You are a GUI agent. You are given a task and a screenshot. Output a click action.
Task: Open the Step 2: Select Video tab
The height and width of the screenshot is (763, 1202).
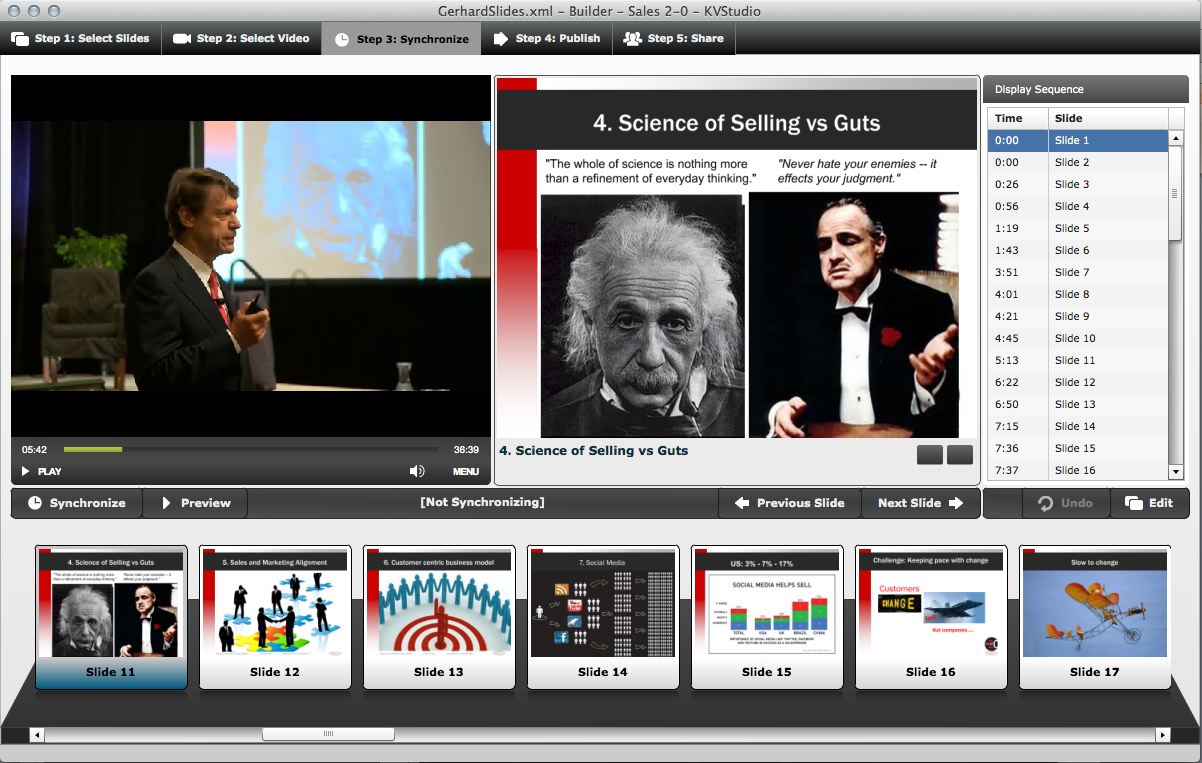[x=241, y=39]
